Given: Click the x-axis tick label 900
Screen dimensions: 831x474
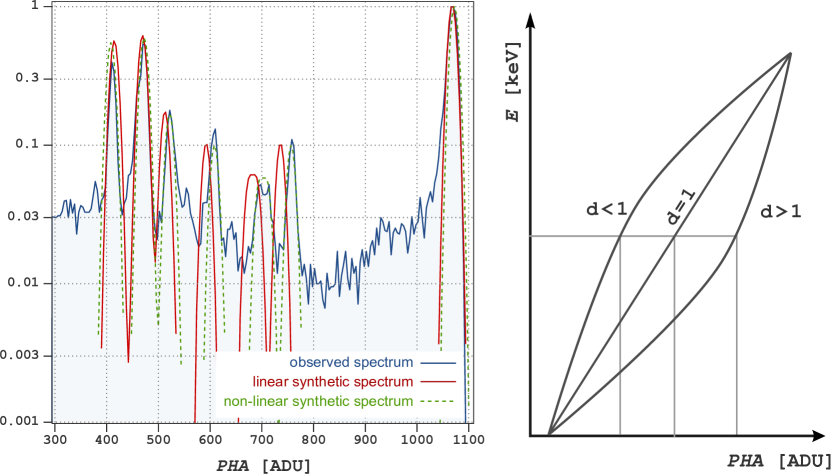Looking at the screenshot, I should [x=365, y=440].
